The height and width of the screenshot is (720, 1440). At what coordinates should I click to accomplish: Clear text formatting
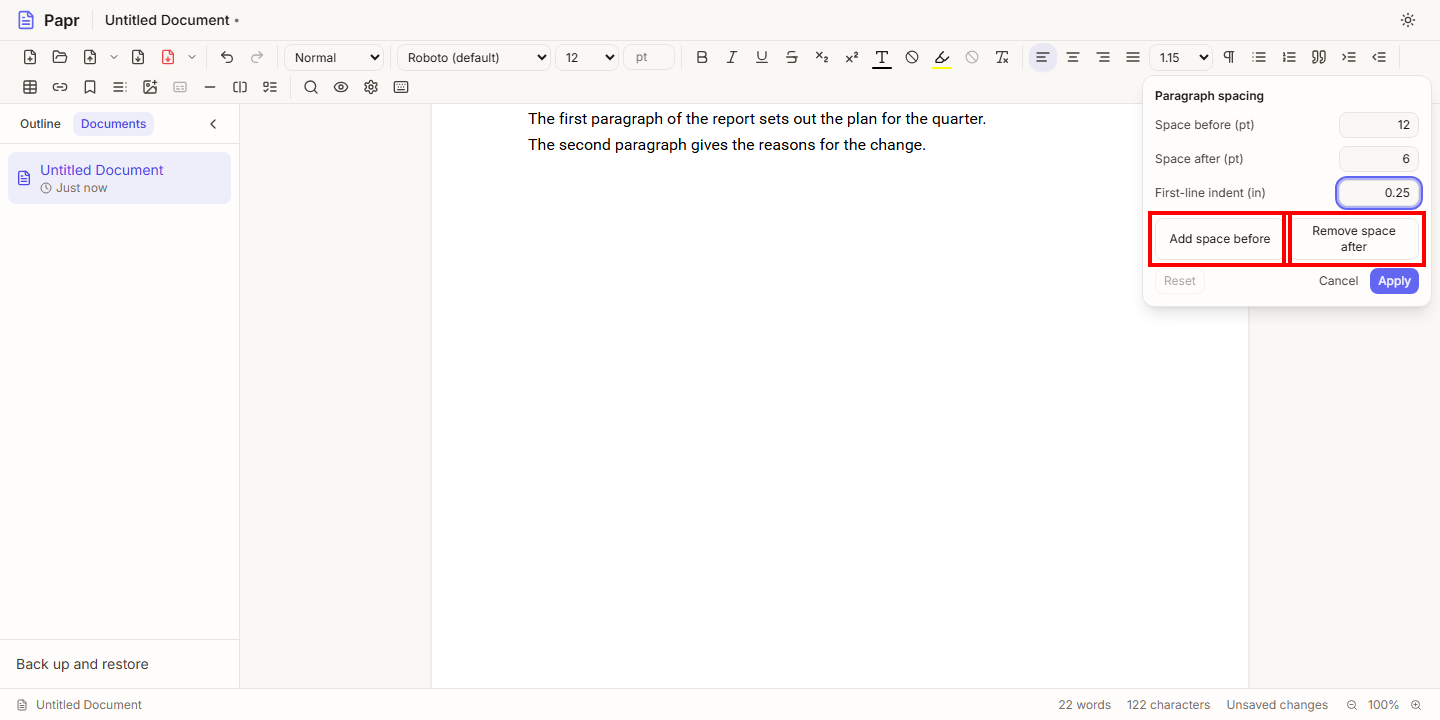[1002, 57]
